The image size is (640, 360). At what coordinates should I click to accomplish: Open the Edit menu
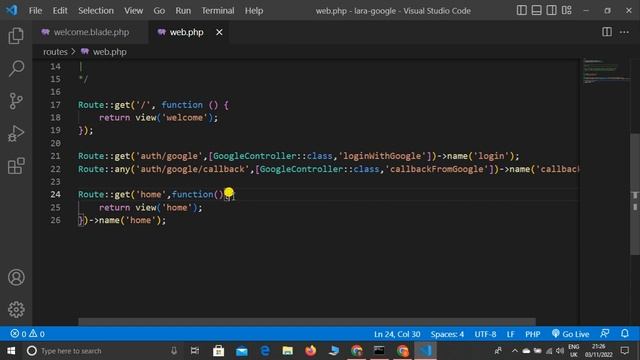coord(60,11)
